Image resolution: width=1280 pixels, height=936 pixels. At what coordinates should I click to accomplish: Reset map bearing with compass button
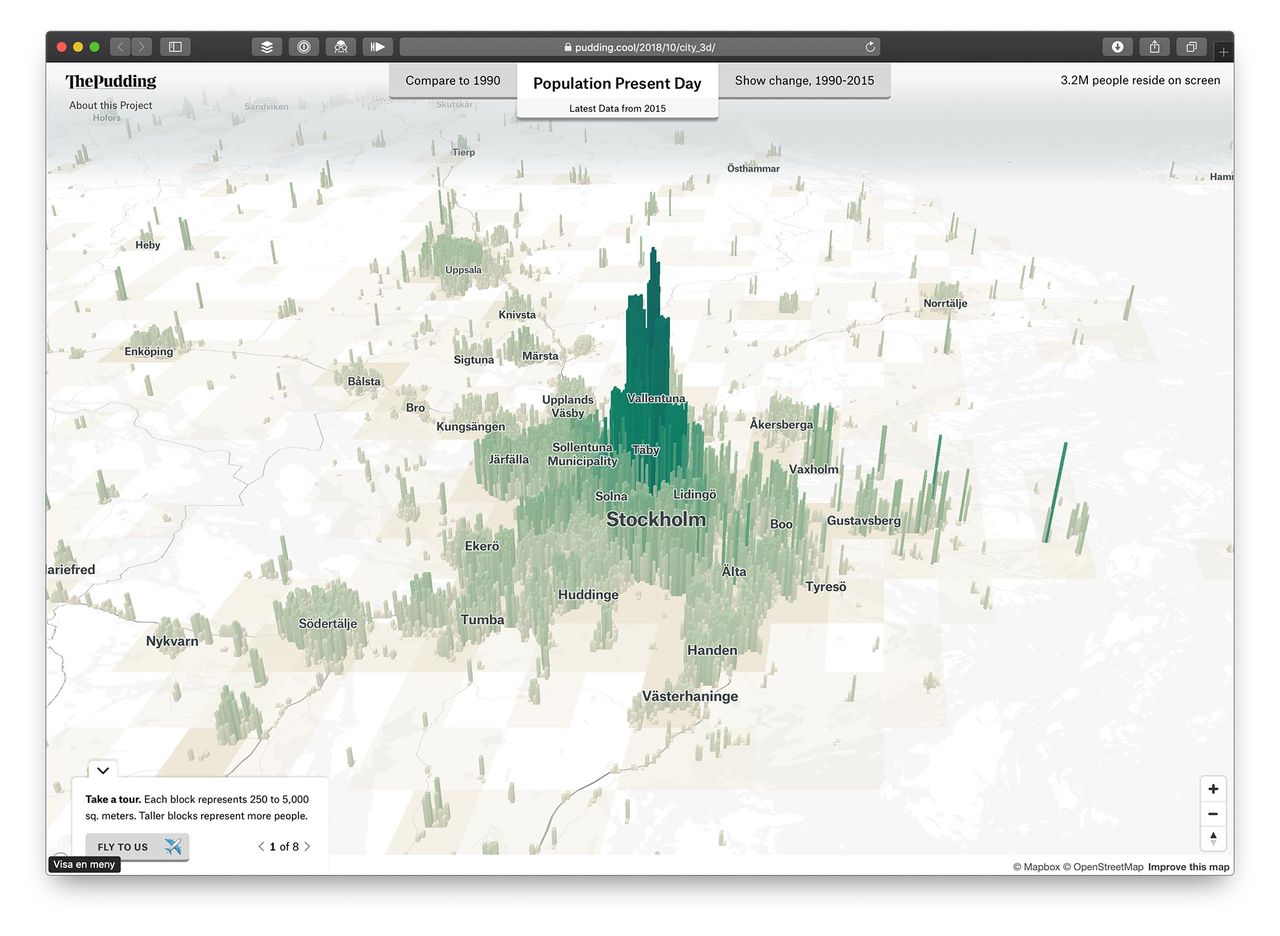pos(1213,839)
